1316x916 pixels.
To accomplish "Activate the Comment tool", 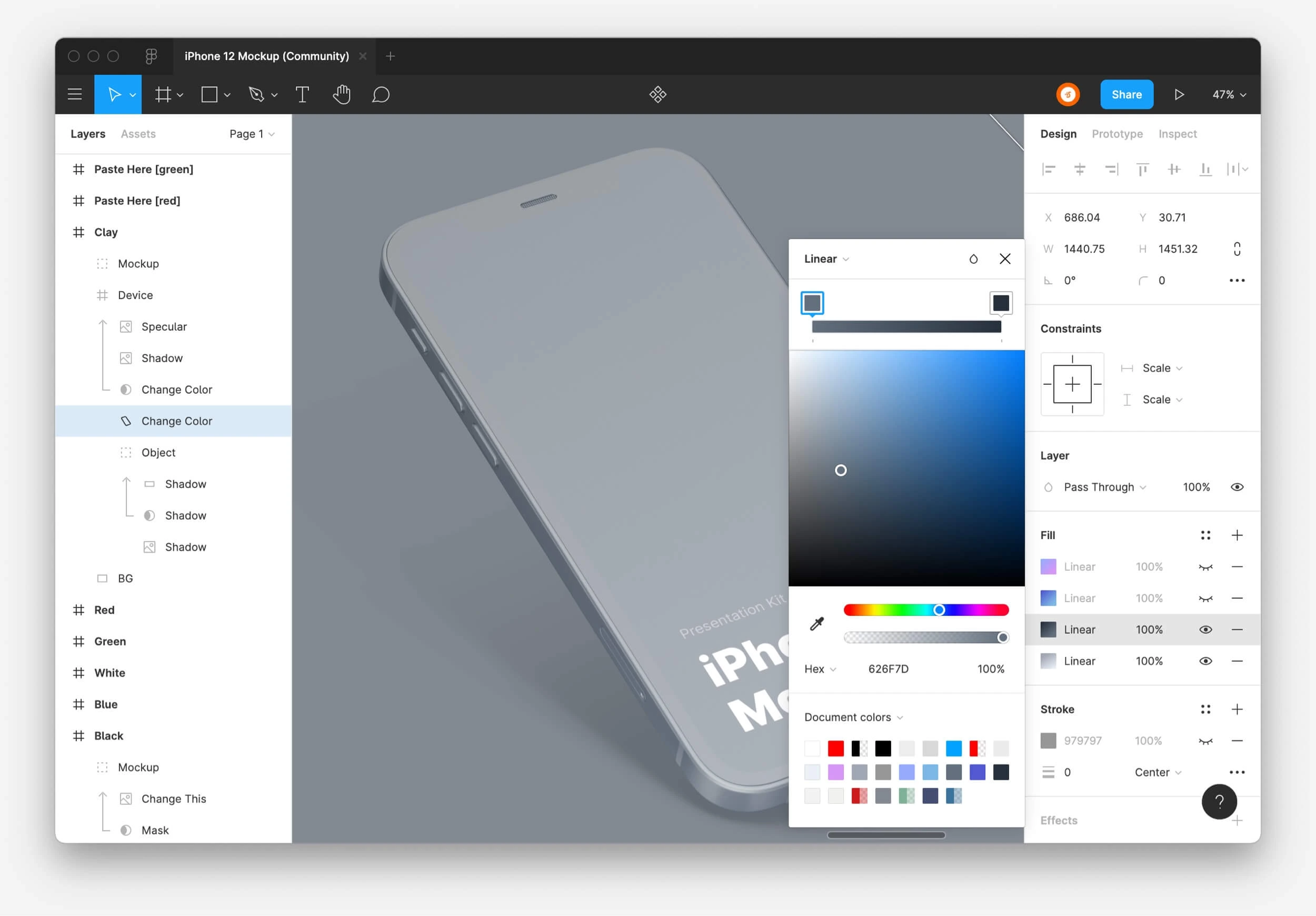I will (381, 95).
